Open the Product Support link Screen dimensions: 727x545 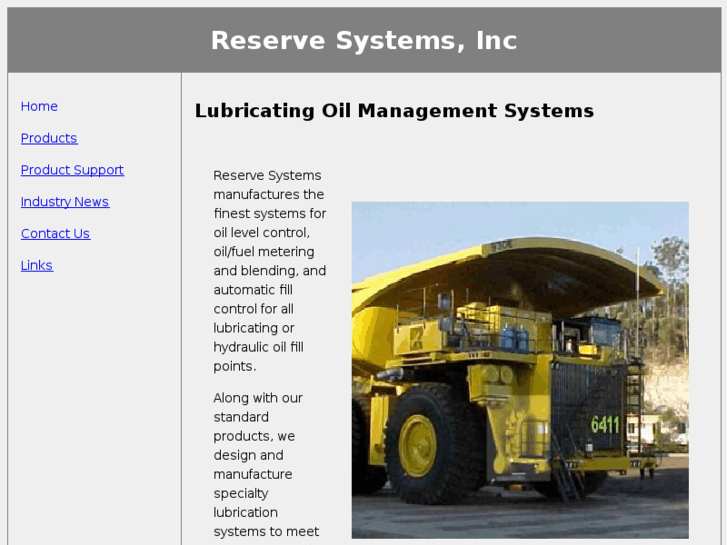click(x=72, y=170)
